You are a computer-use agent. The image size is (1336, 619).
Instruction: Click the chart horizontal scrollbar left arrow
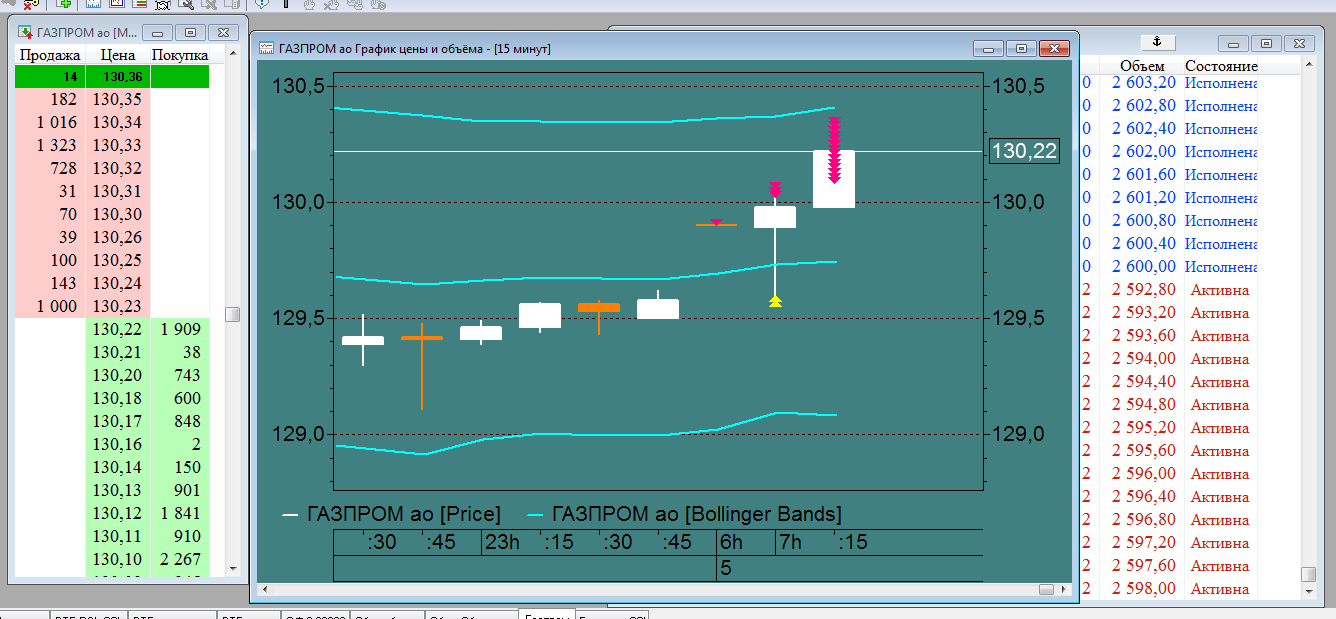266,589
